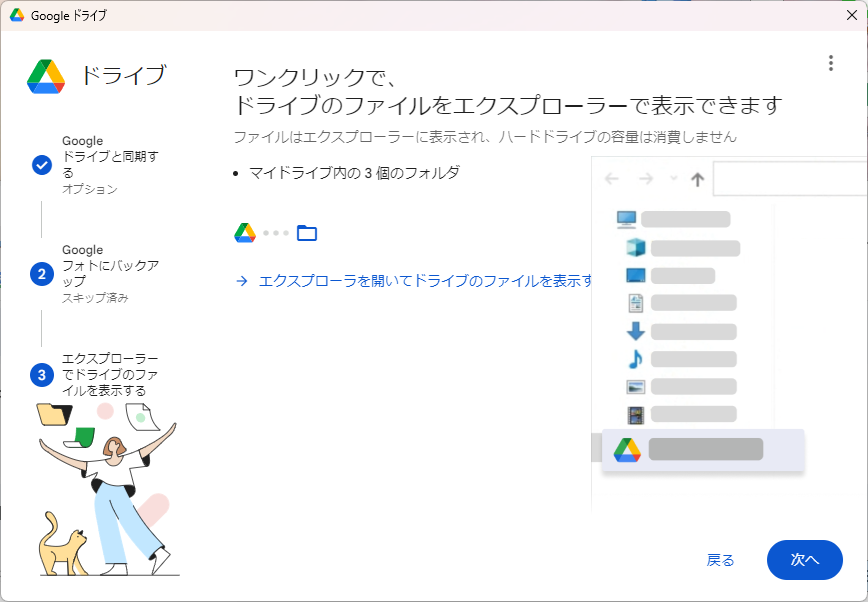Click the blue downloads arrow icon
868x602 pixels.
(636, 331)
